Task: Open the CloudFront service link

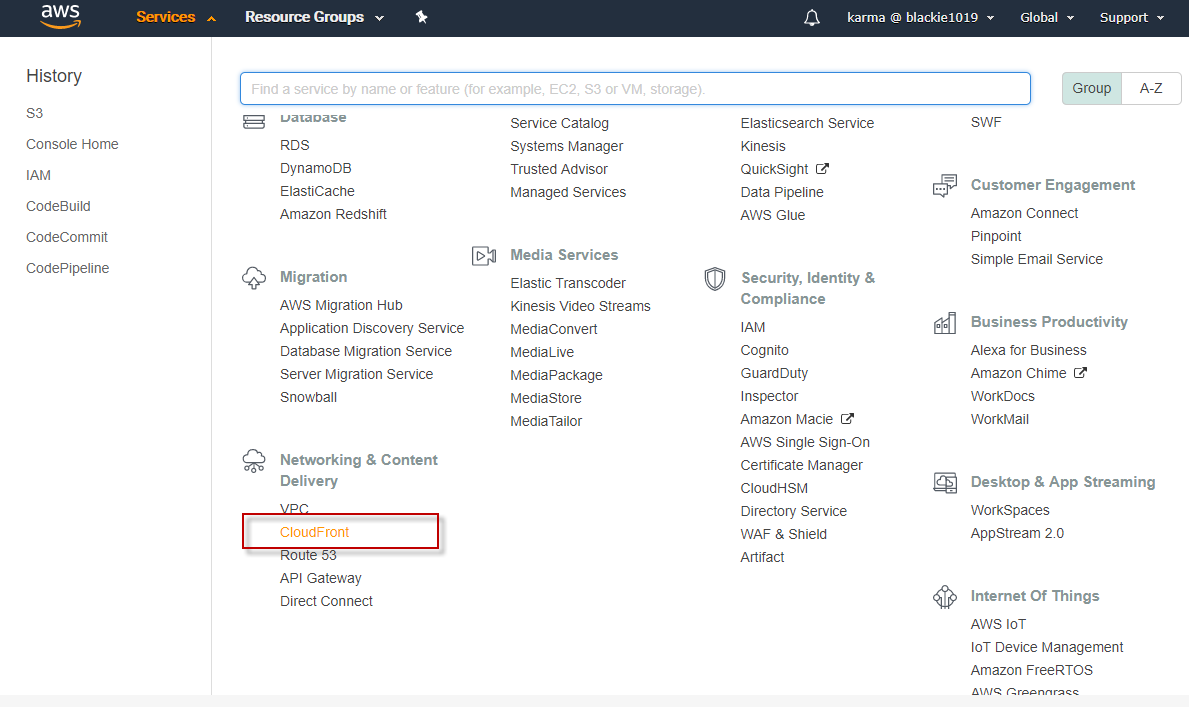Action: 315,532
